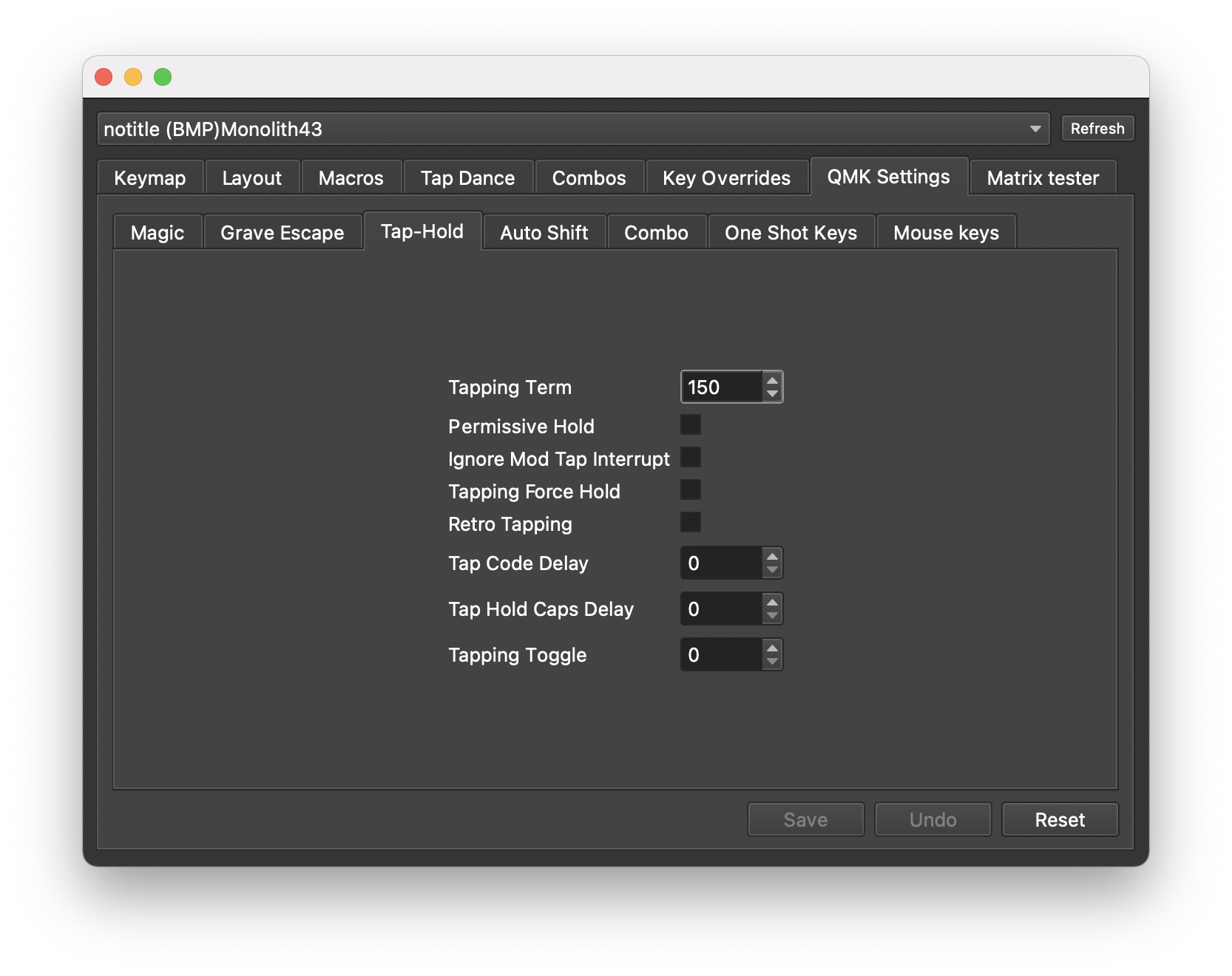Increase Tapping Term with up arrow

pyautogui.click(x=773, y=380)
